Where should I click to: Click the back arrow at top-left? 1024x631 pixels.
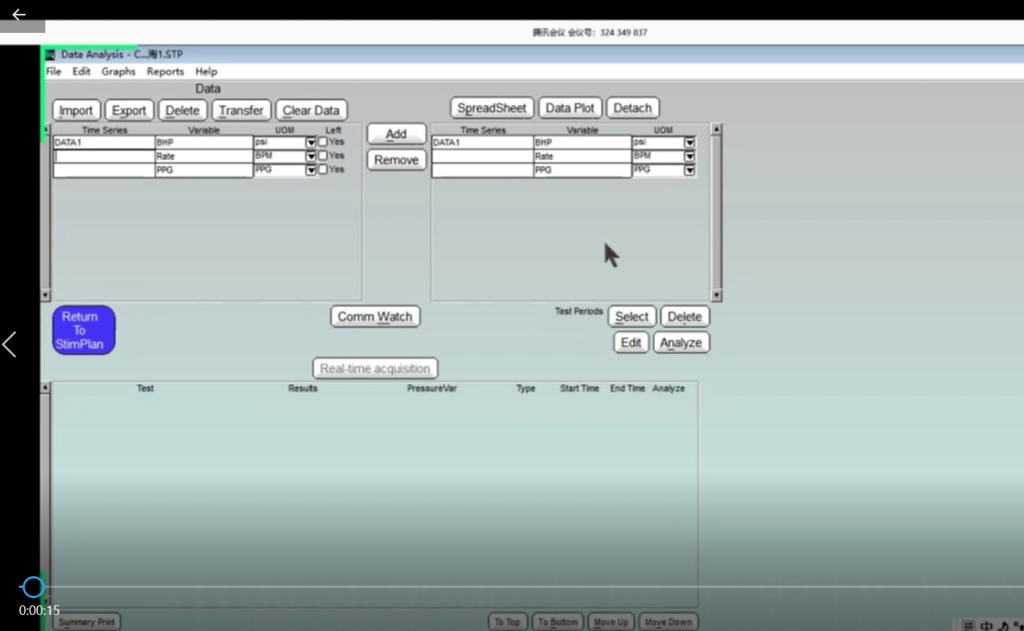click(18, 15)
